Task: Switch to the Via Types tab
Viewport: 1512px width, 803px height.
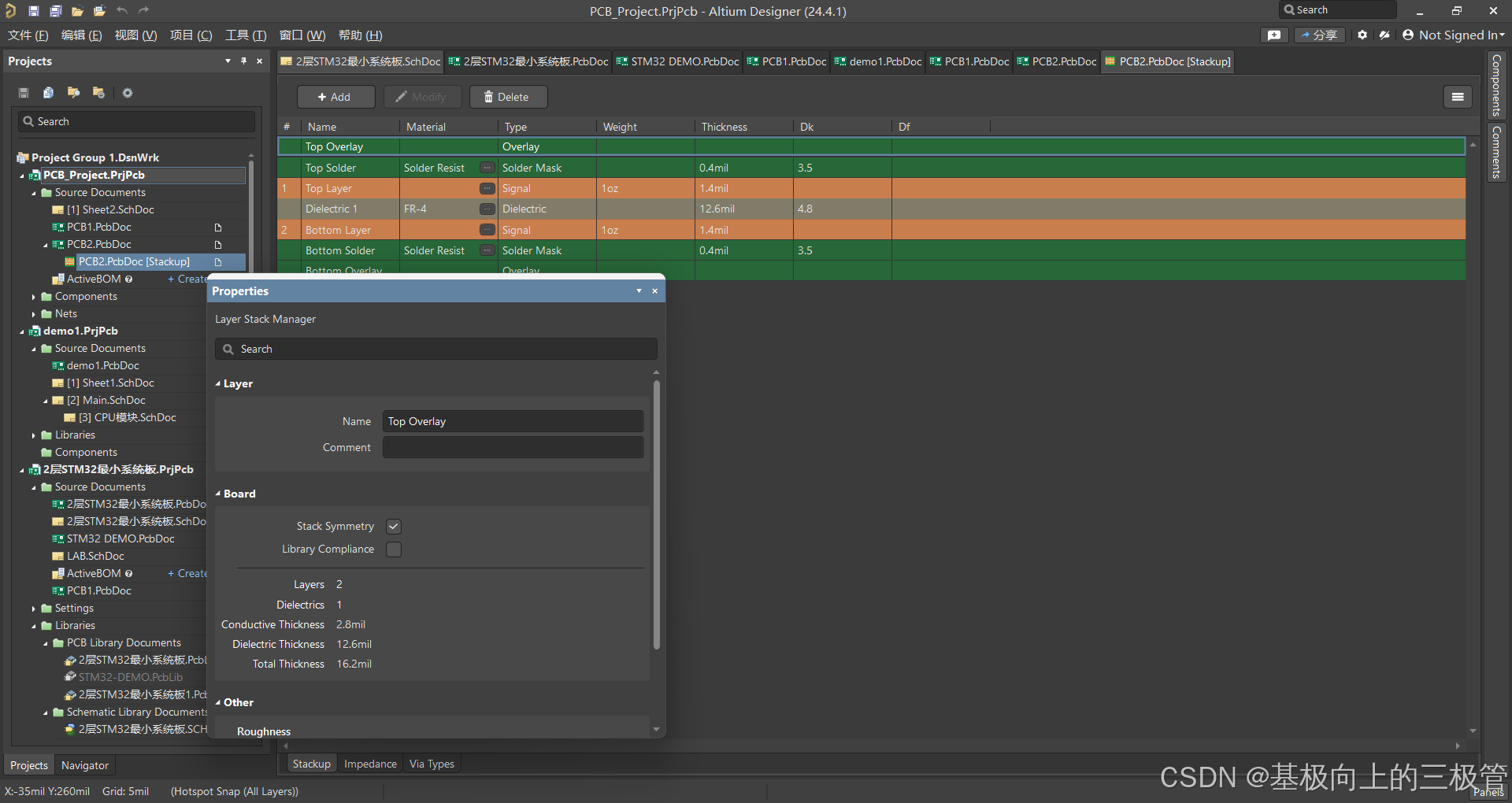Action: (x=432, y=764)
